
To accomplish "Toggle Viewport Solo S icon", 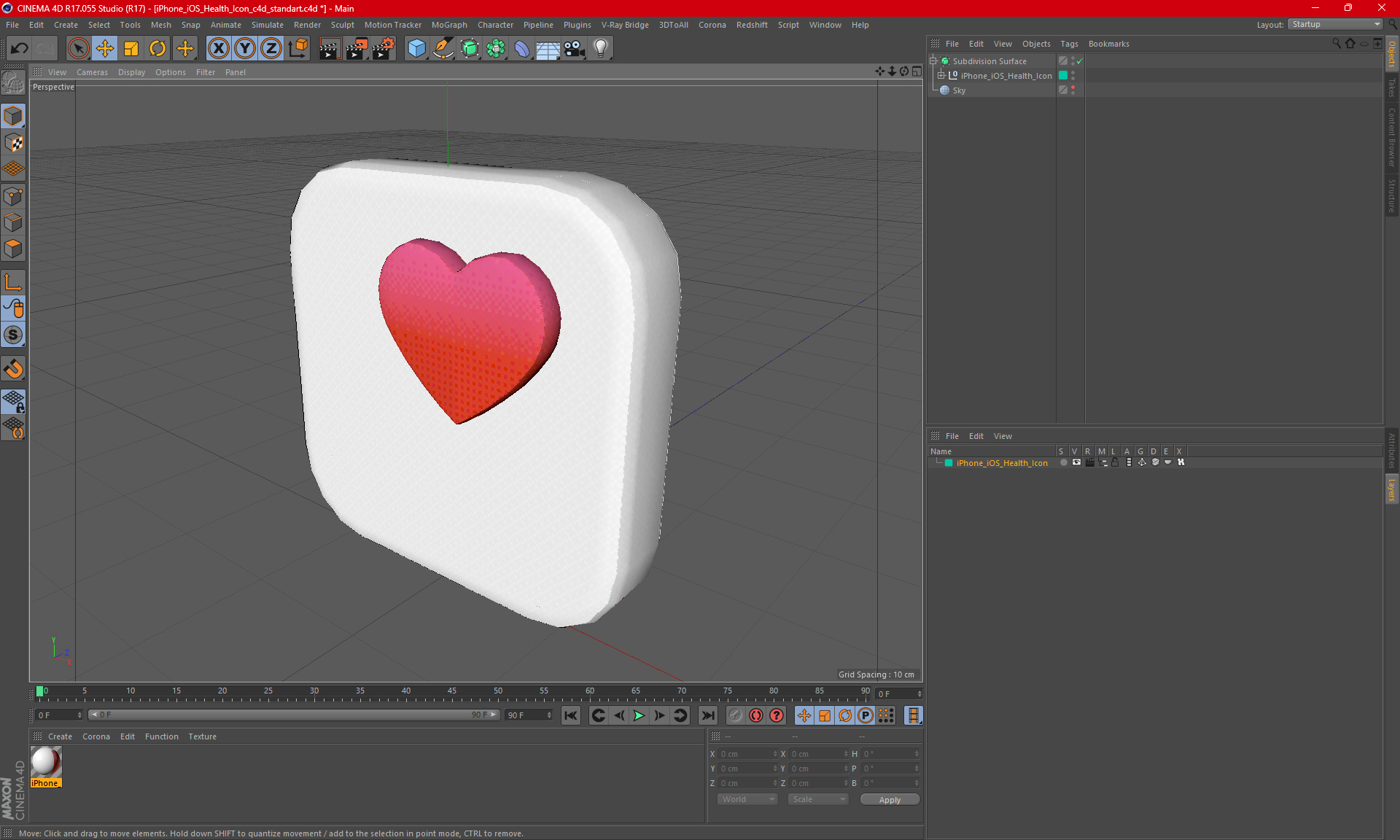I will pos(13,335).
